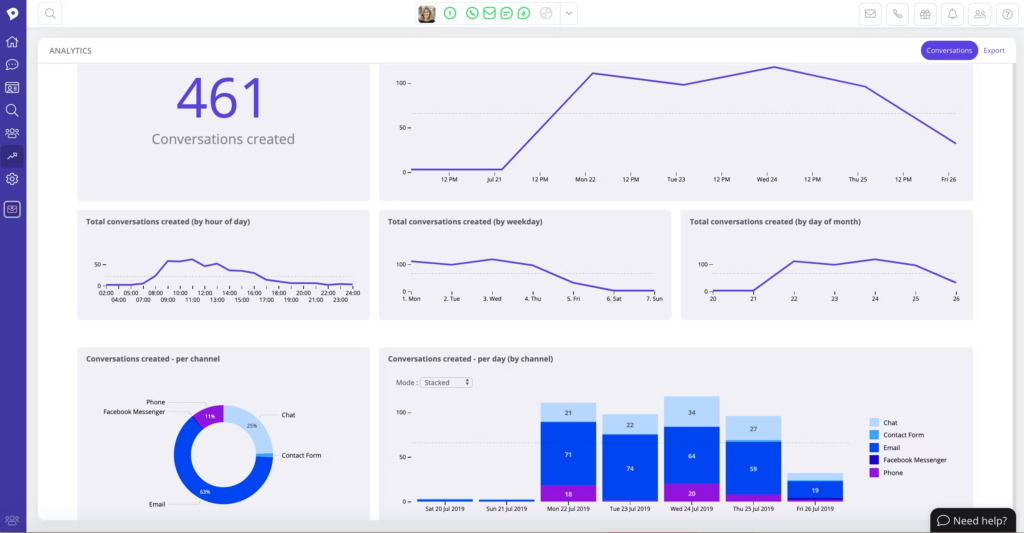The image size is (1024, 533).
Task: Open the Home icon in sidebar
Action: [x=12, y=42]
